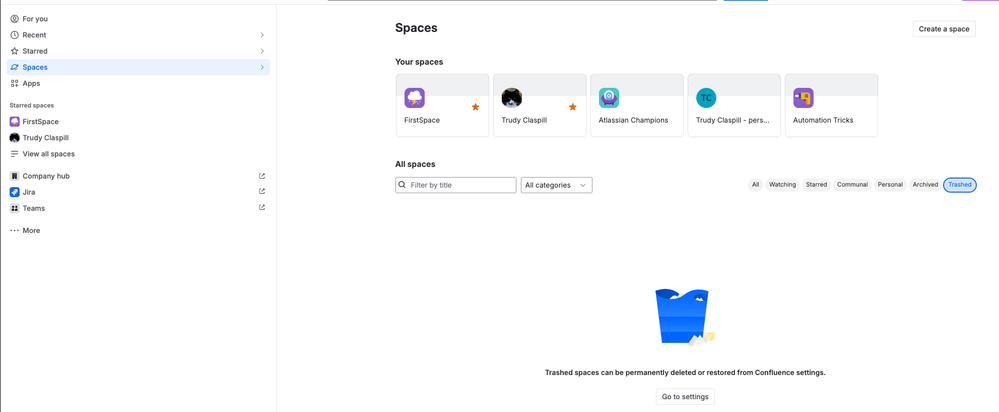Screen dimensions: 999x412
Task: Click More in the sidebar
Action: [x=31, y=231]
